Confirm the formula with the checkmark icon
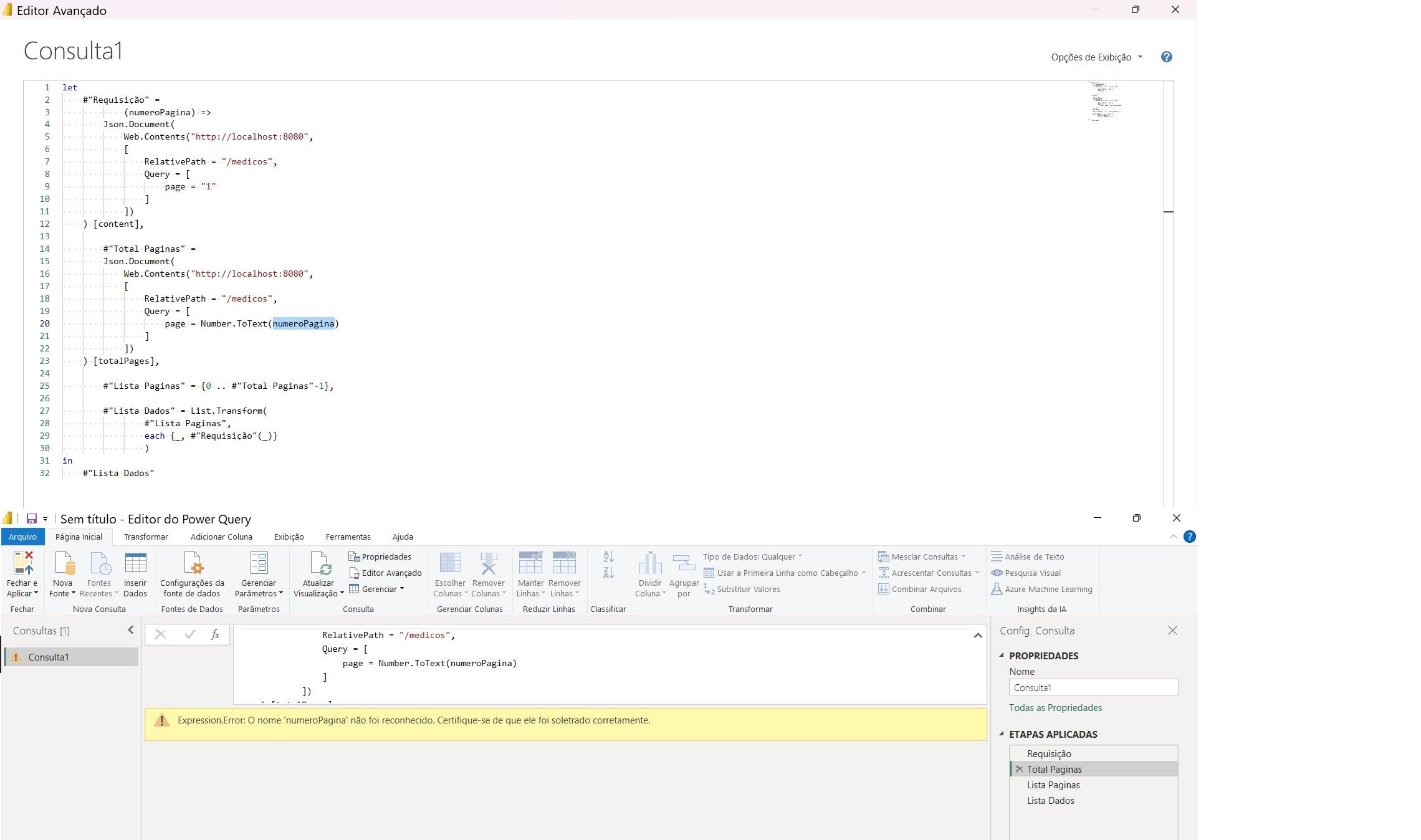The height and width of the screenshot is (840, 1421). tap(189, 634)
